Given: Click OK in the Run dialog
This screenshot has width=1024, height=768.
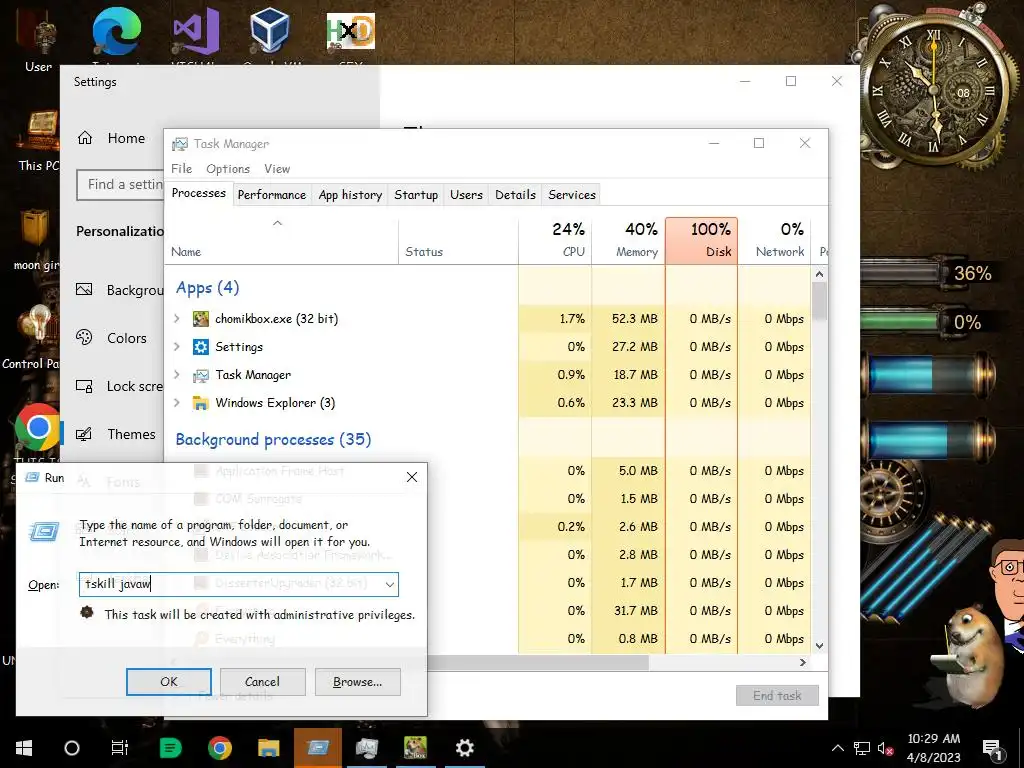Looking at the screenshot, I should [x=168, y=682].
